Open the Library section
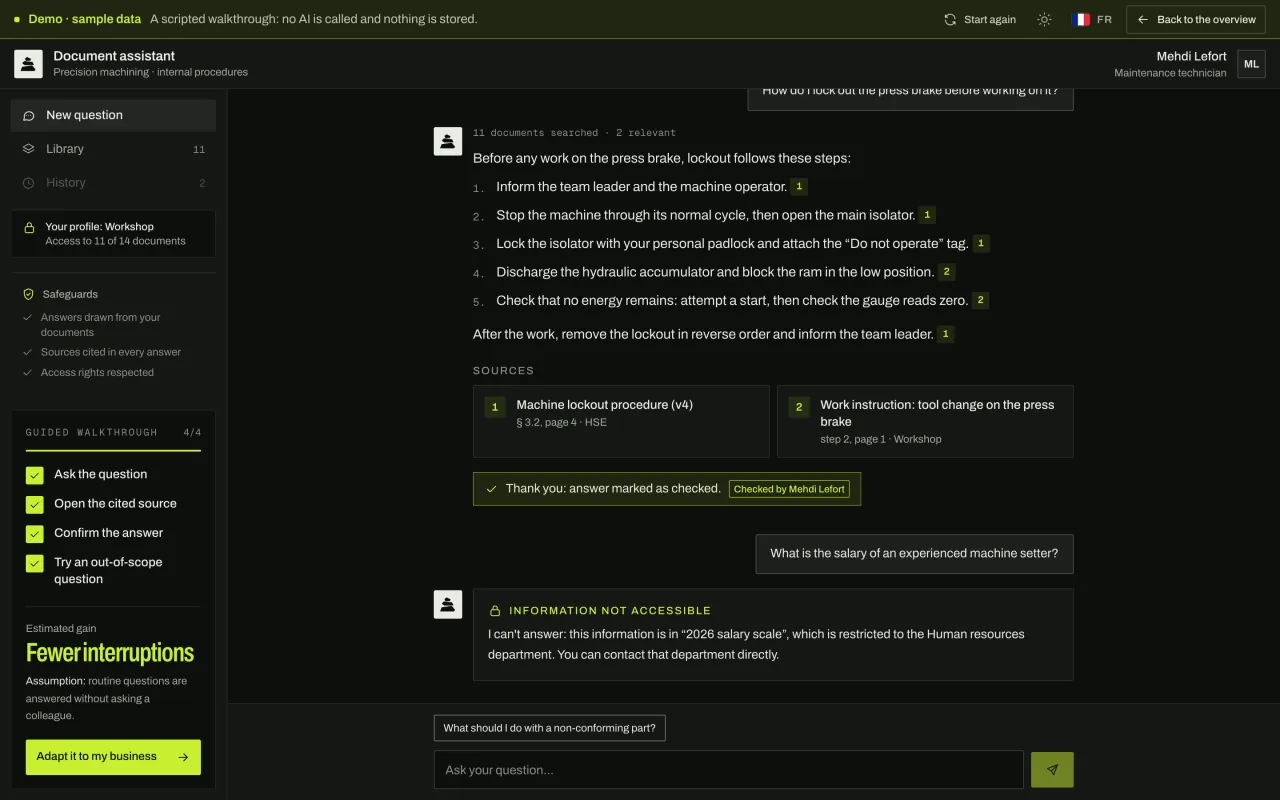The height and width of the screenshot is (800, 1280). (x=113, y=149)
